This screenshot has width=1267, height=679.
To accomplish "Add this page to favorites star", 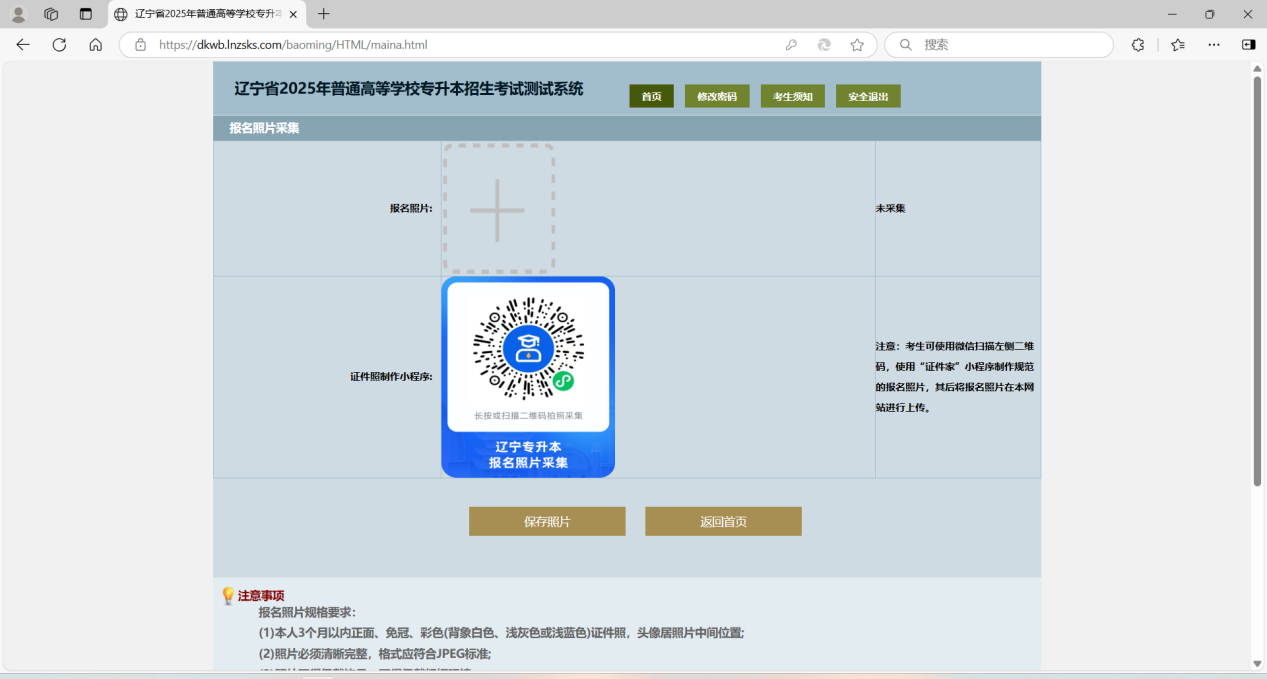I will [x=857, y=45].
